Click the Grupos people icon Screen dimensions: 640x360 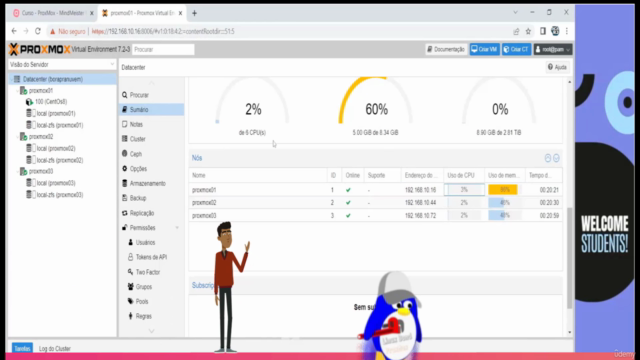pos(131,287)
